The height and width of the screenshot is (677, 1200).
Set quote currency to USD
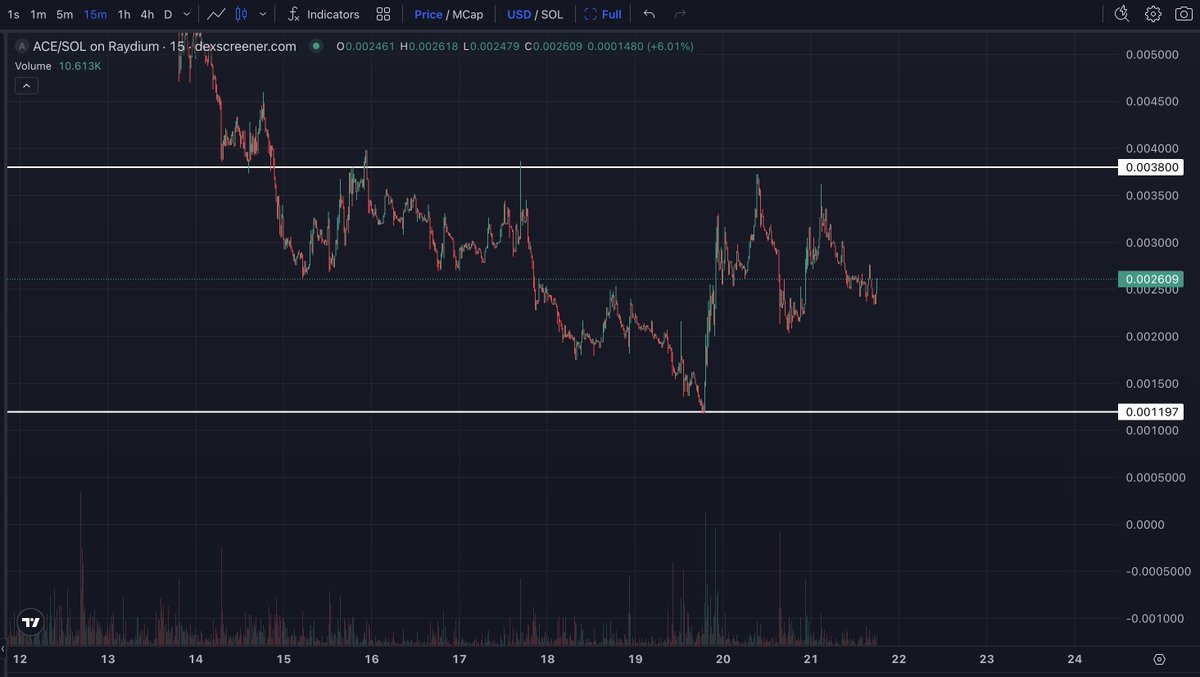click(519, 14)
